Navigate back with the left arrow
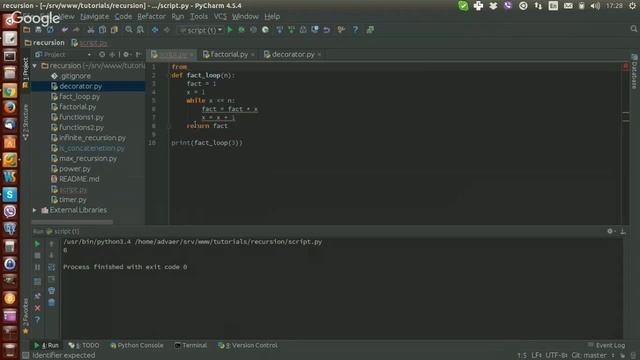The width and height of the screenshot is (640, 360). (155, 30)
